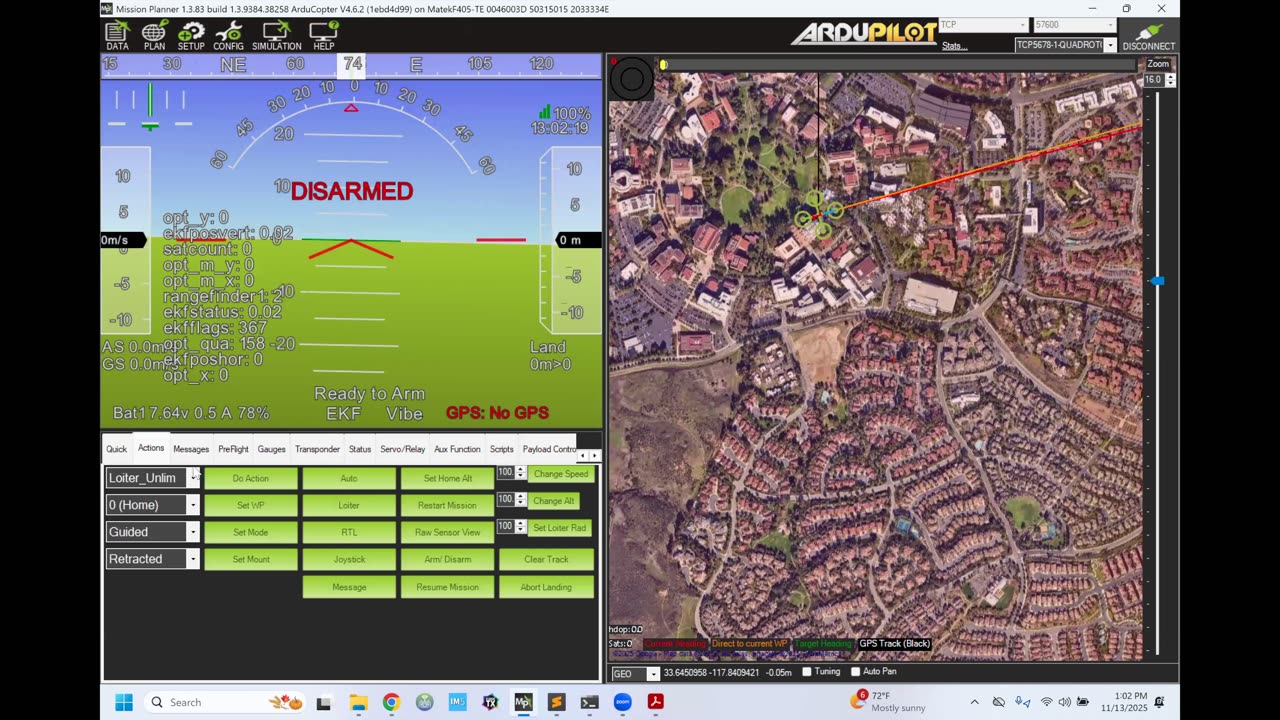Viewport: 1280px width, 720px height.
Task: Open File Explorer from the taskbar
Action: pos(358,702)
